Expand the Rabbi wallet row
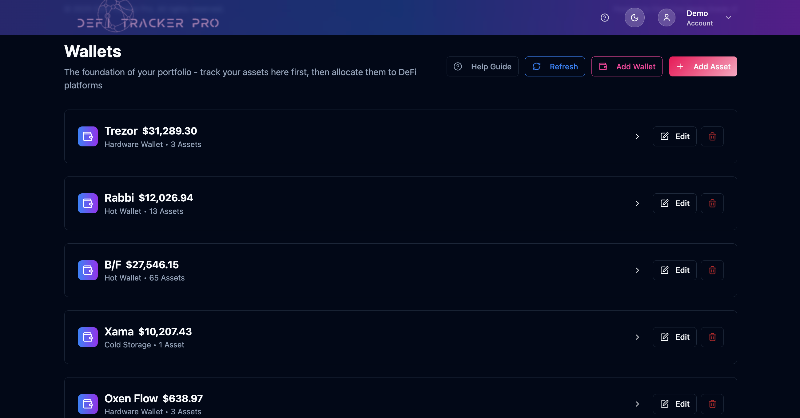 pos(637,203)
